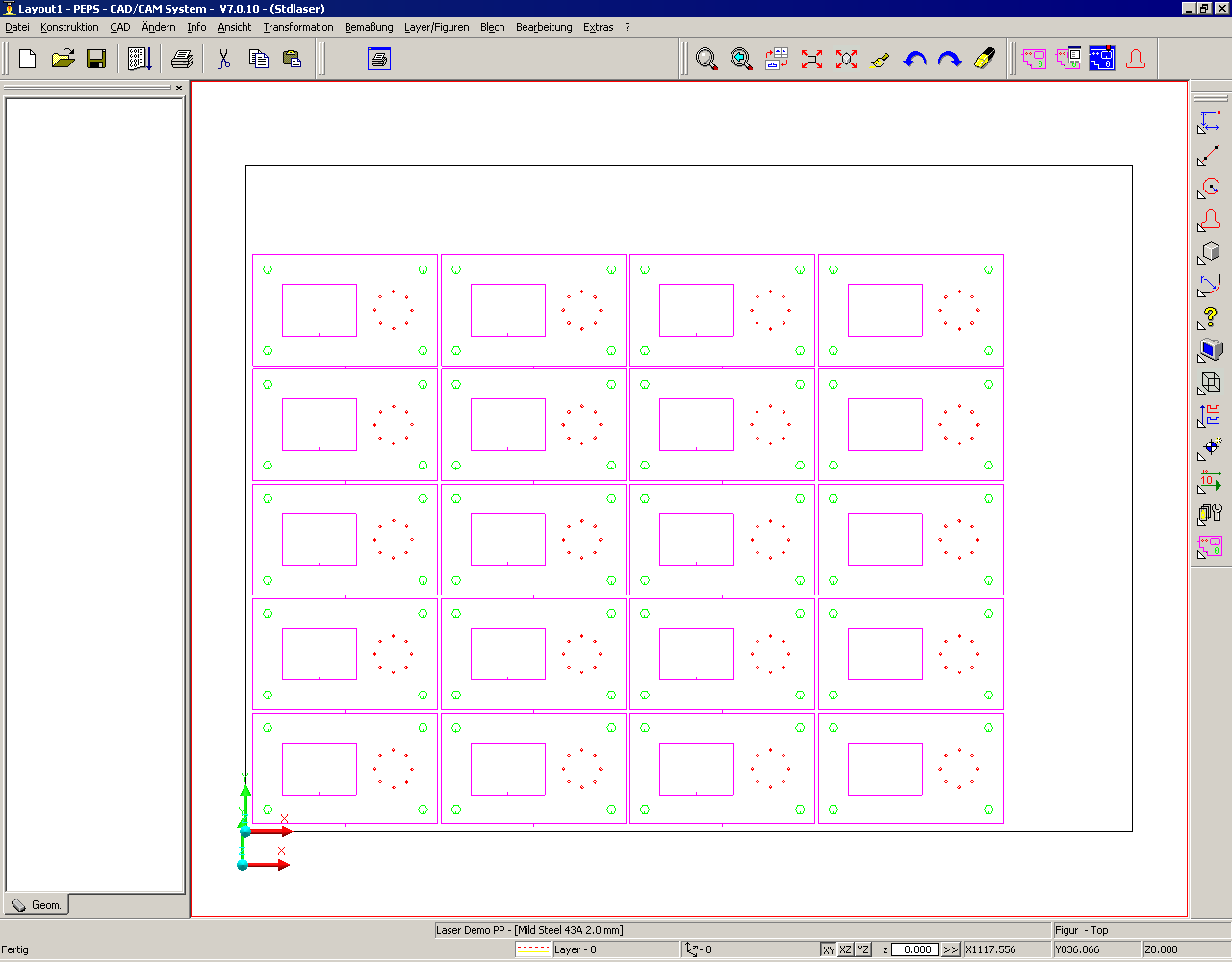Click the coordinate system icon in status bar

pos(692,949)
